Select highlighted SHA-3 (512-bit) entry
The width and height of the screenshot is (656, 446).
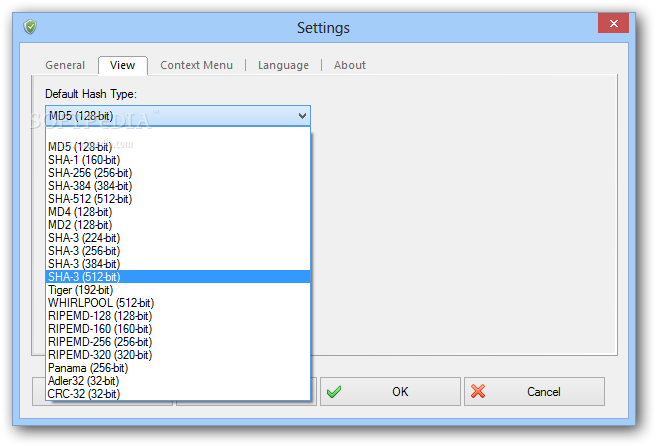pyautogui.click(x=178, y=277)
